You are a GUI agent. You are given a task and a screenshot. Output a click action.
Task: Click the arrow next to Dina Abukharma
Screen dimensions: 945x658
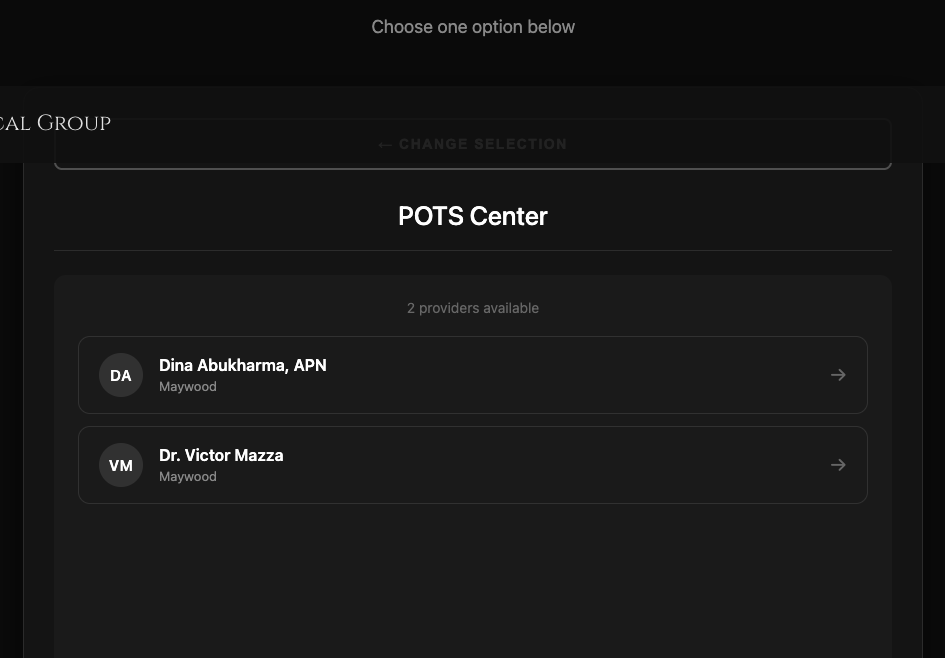coord(838,375)
